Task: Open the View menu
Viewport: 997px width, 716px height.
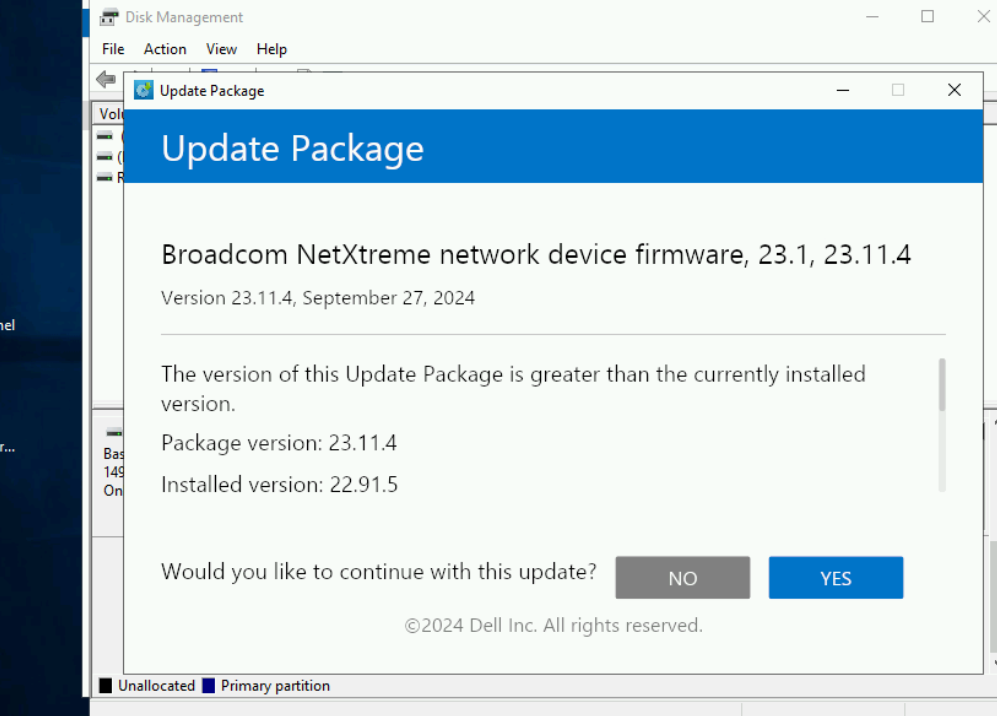Action: tap(221, 49)
